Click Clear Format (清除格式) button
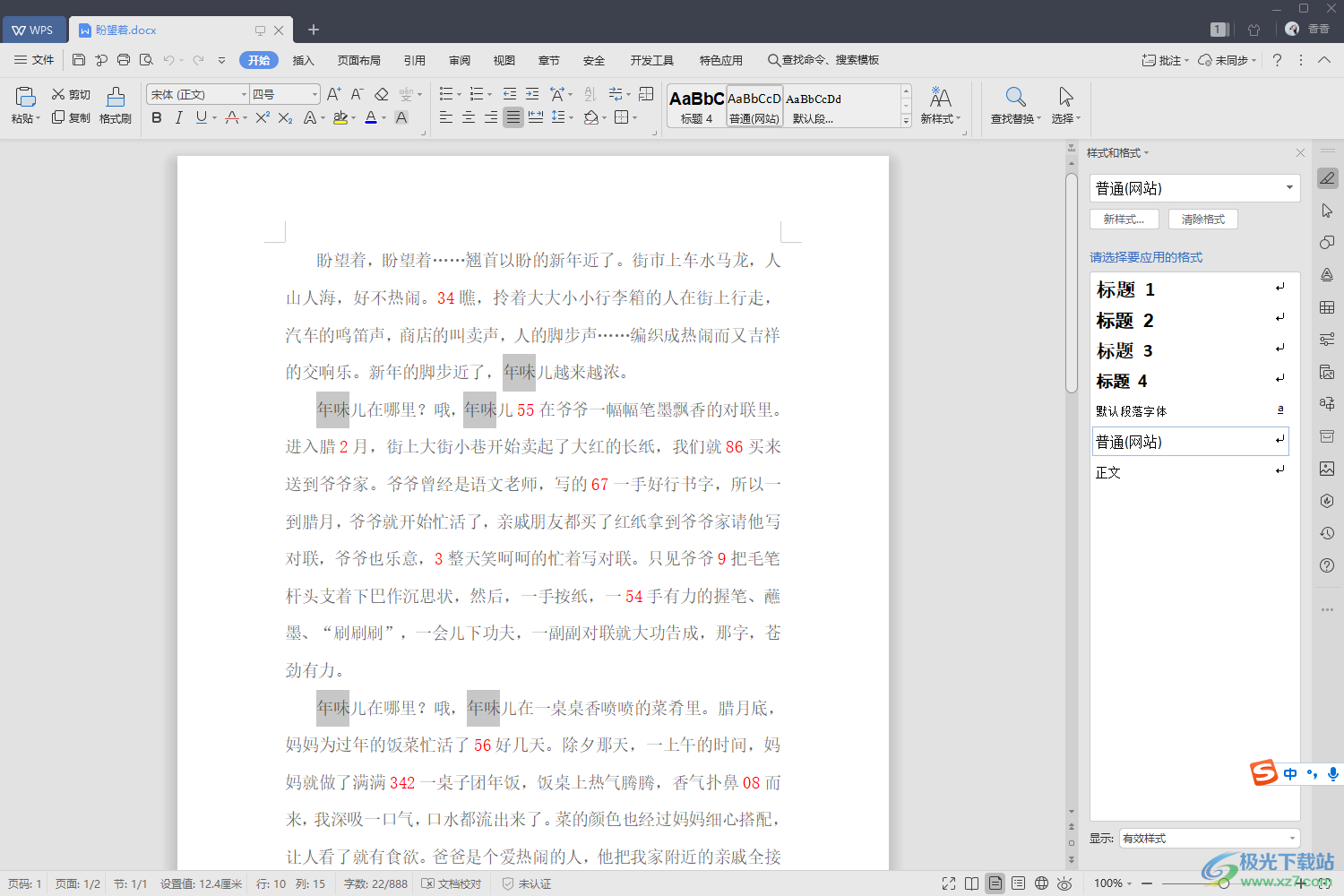1344x896 pixels. (x=1203, y=219)
